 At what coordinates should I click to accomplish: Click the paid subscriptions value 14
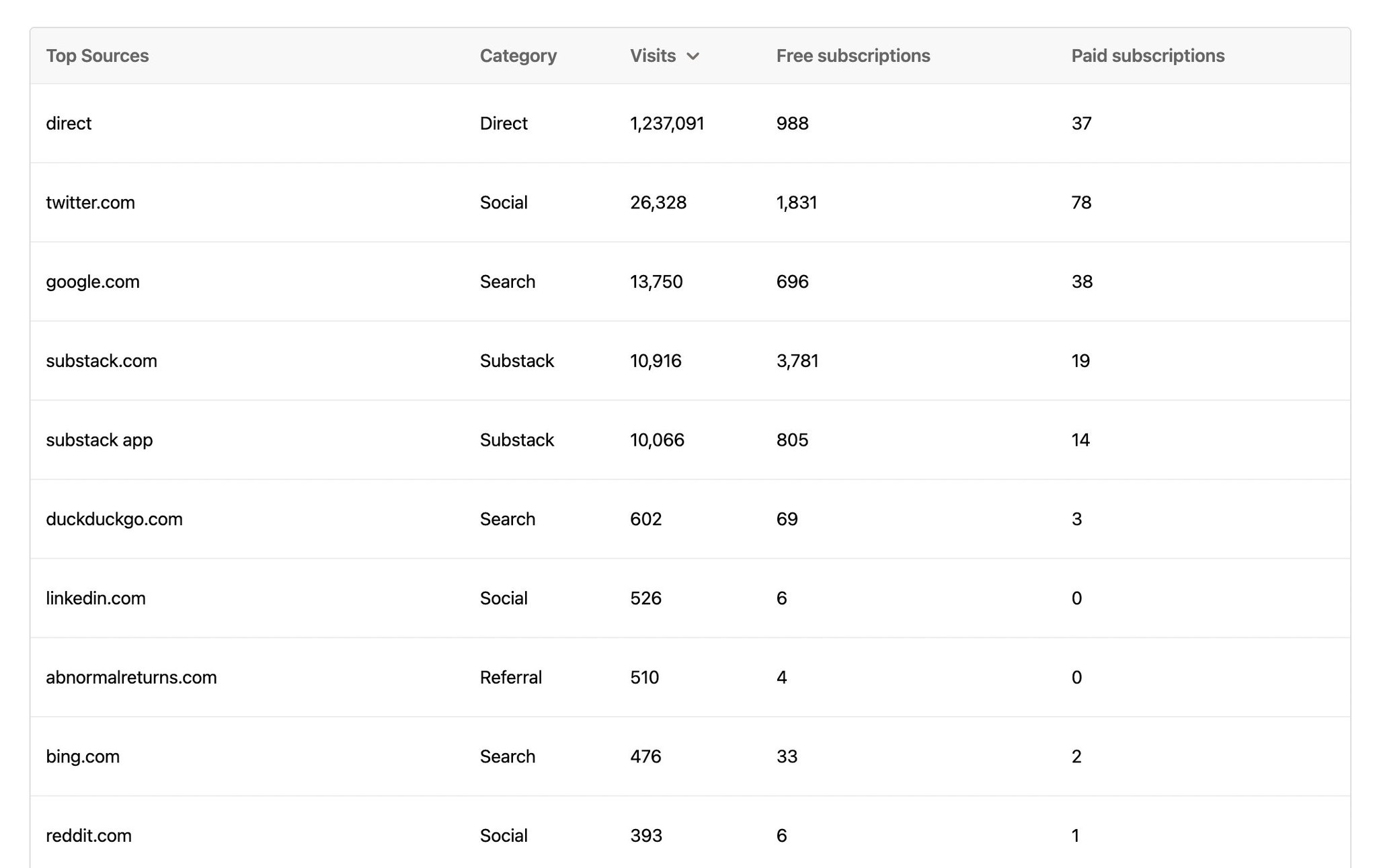1081,440
